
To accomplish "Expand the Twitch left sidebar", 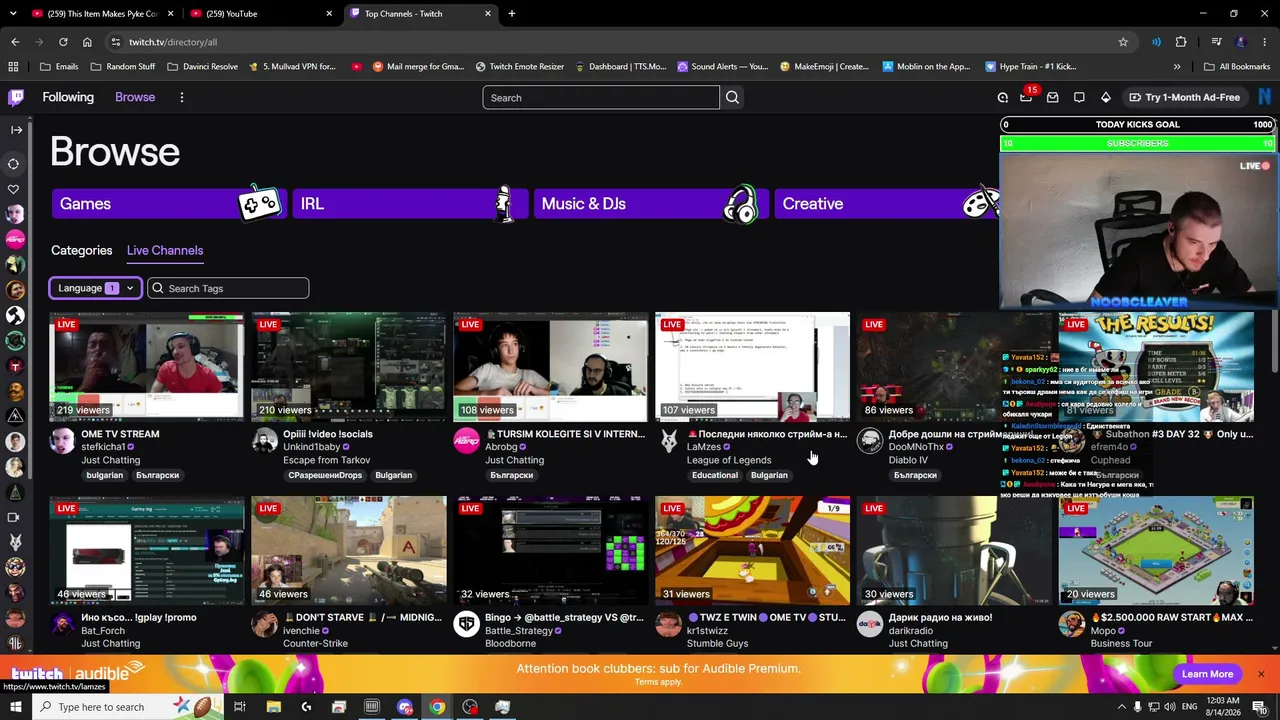I will click(15, 130).
